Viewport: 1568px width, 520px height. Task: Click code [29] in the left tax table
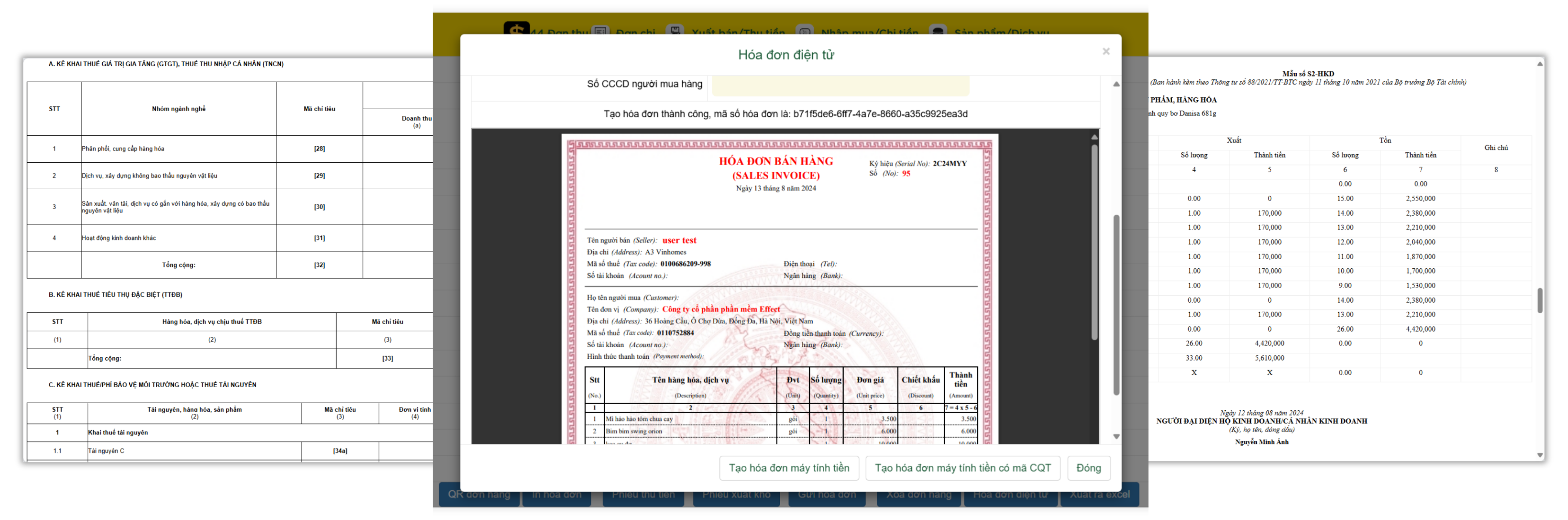319,176
